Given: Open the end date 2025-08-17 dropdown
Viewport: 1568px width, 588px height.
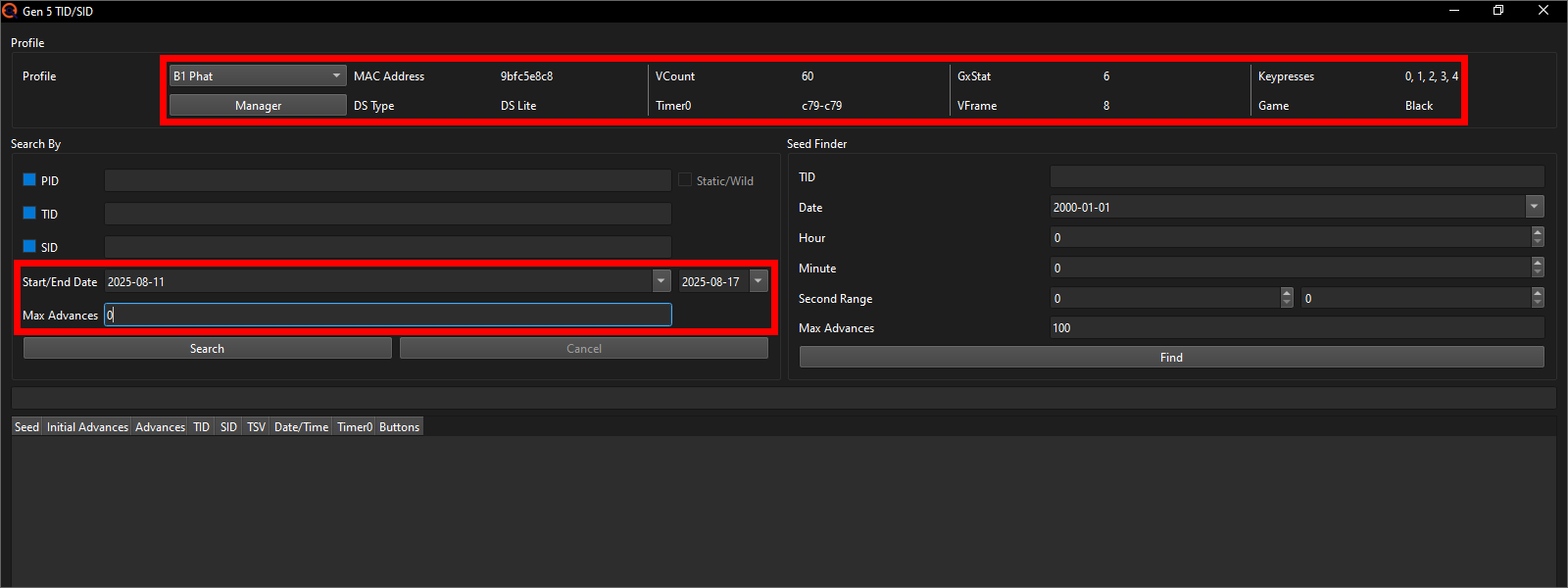Looking at the screenshot, I should 759,281.
